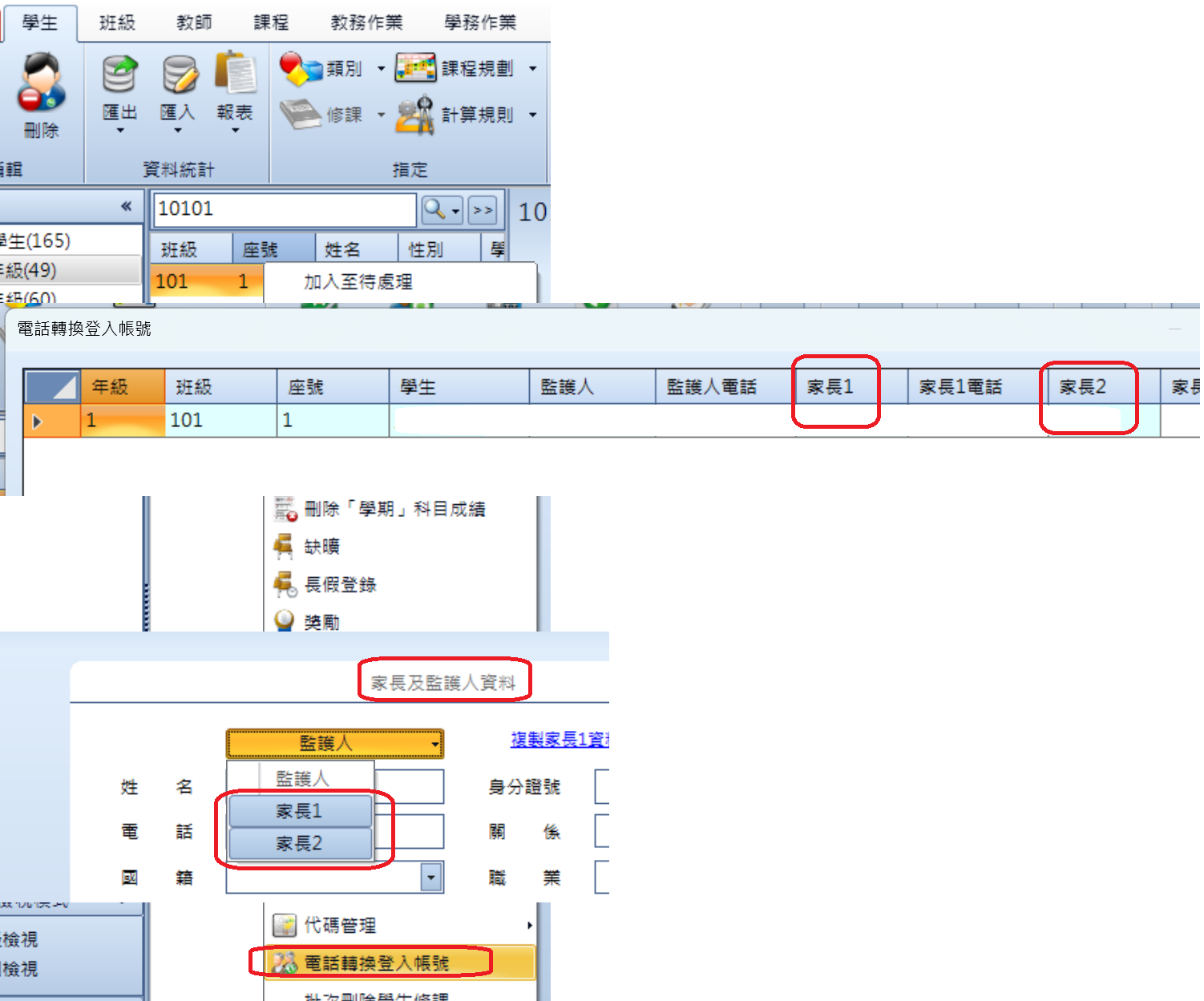Screen dimensions: 1204x1001
Task: Click the 長假登錄 icon in menu
Action: [x=285, y=584]
